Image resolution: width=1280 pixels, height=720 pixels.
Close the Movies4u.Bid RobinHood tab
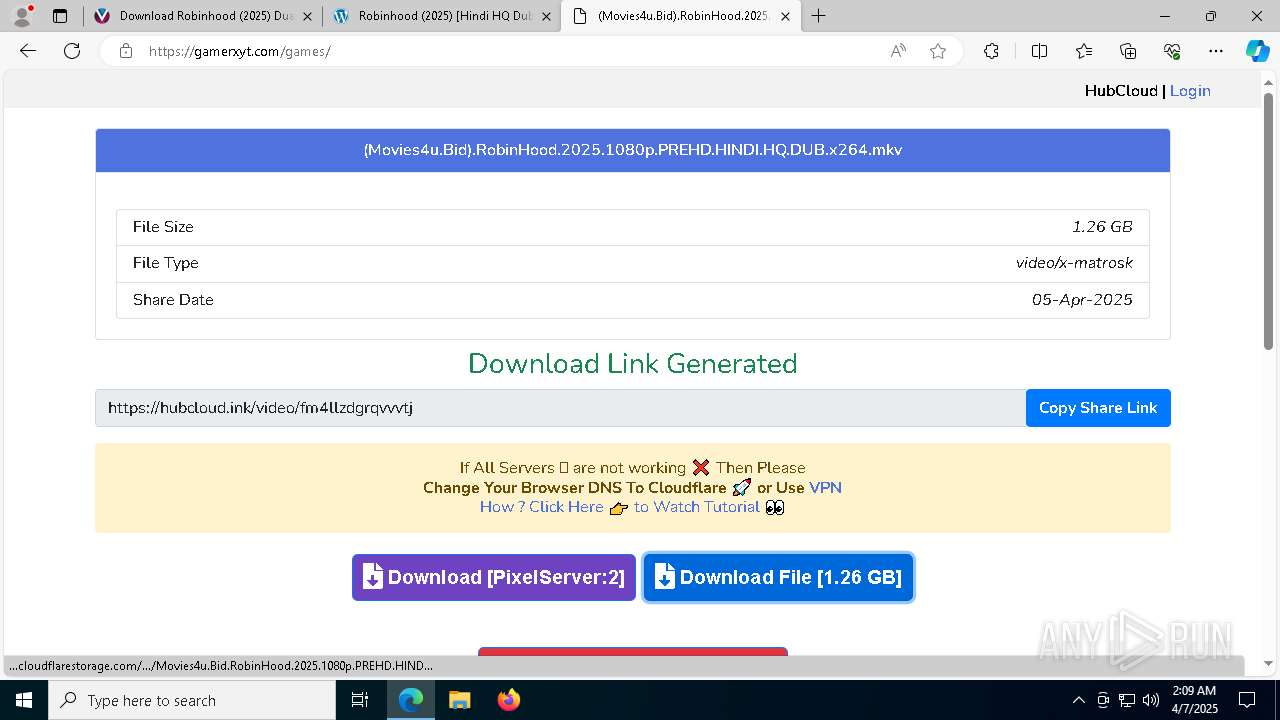(785, 16)
